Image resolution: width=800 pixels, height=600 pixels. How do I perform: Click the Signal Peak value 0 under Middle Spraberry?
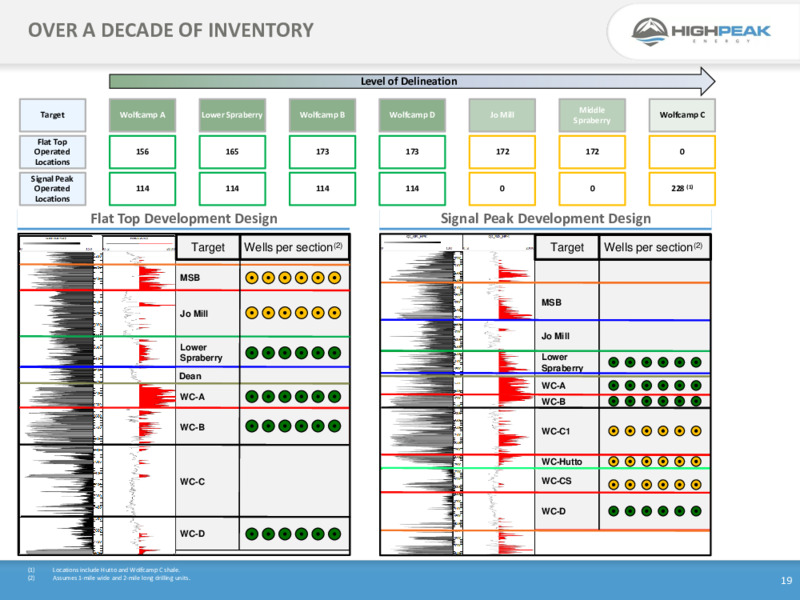point(592,189)
